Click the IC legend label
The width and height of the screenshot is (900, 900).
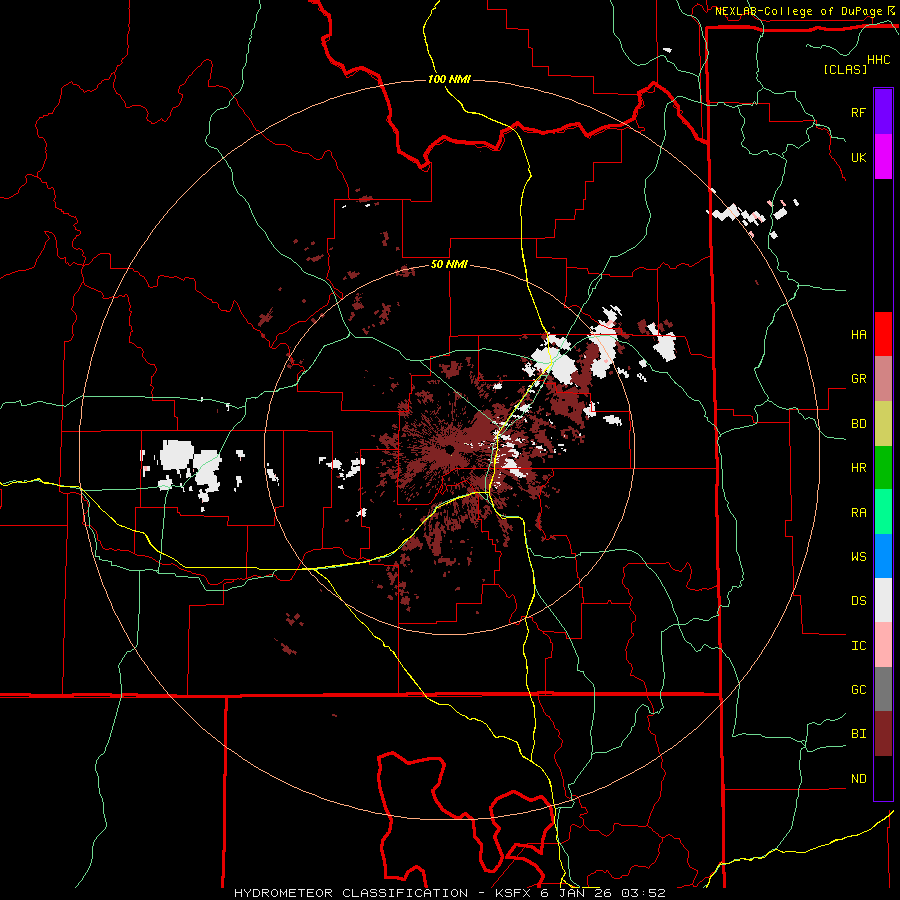pos(858,646)
